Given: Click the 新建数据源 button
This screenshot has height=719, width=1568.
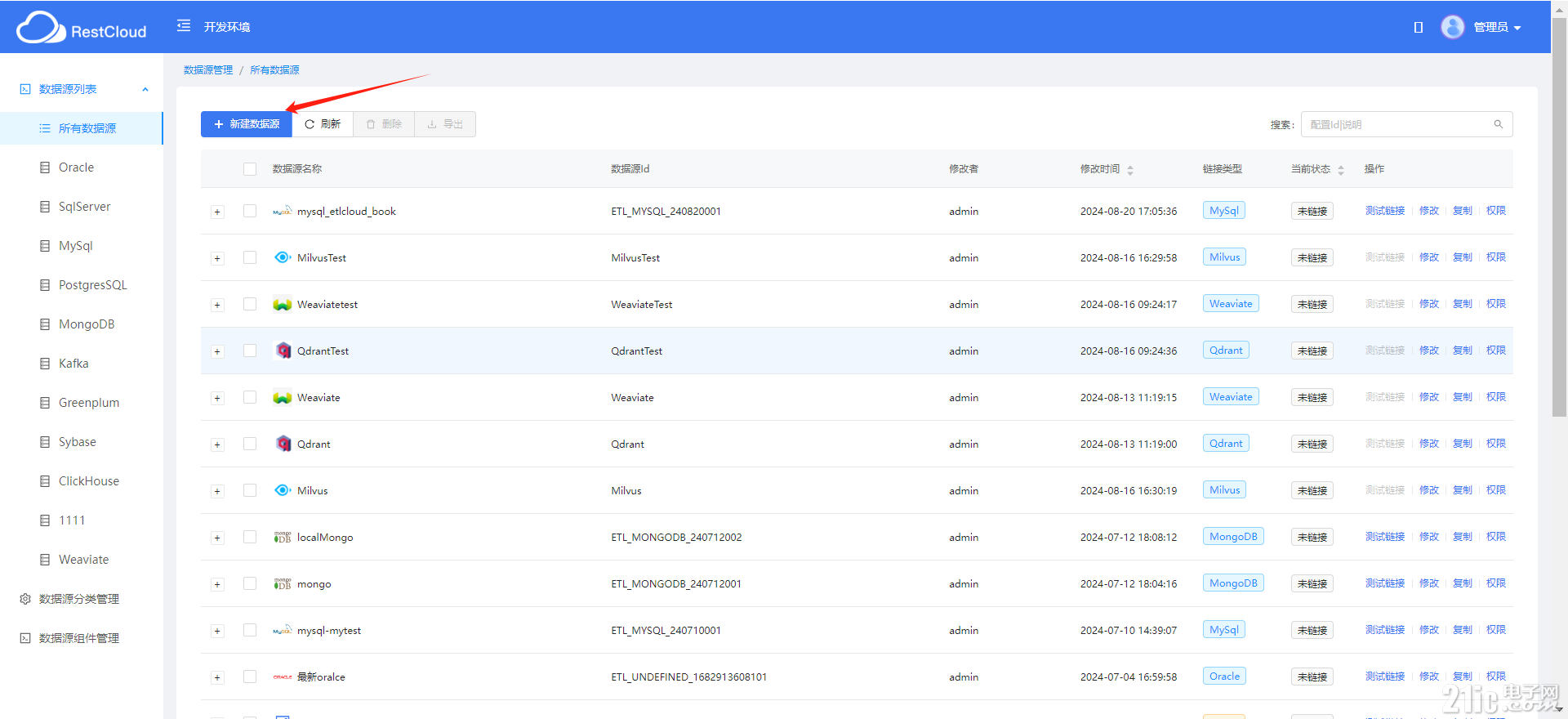Looking at the screenshot, I should 247,124.
